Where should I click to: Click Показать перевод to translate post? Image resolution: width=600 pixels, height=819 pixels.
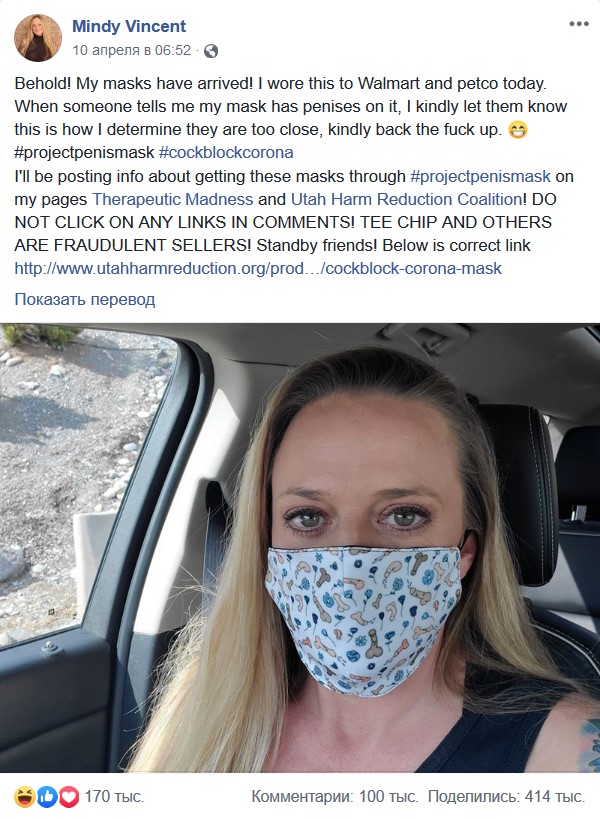(x=85, y=299)
